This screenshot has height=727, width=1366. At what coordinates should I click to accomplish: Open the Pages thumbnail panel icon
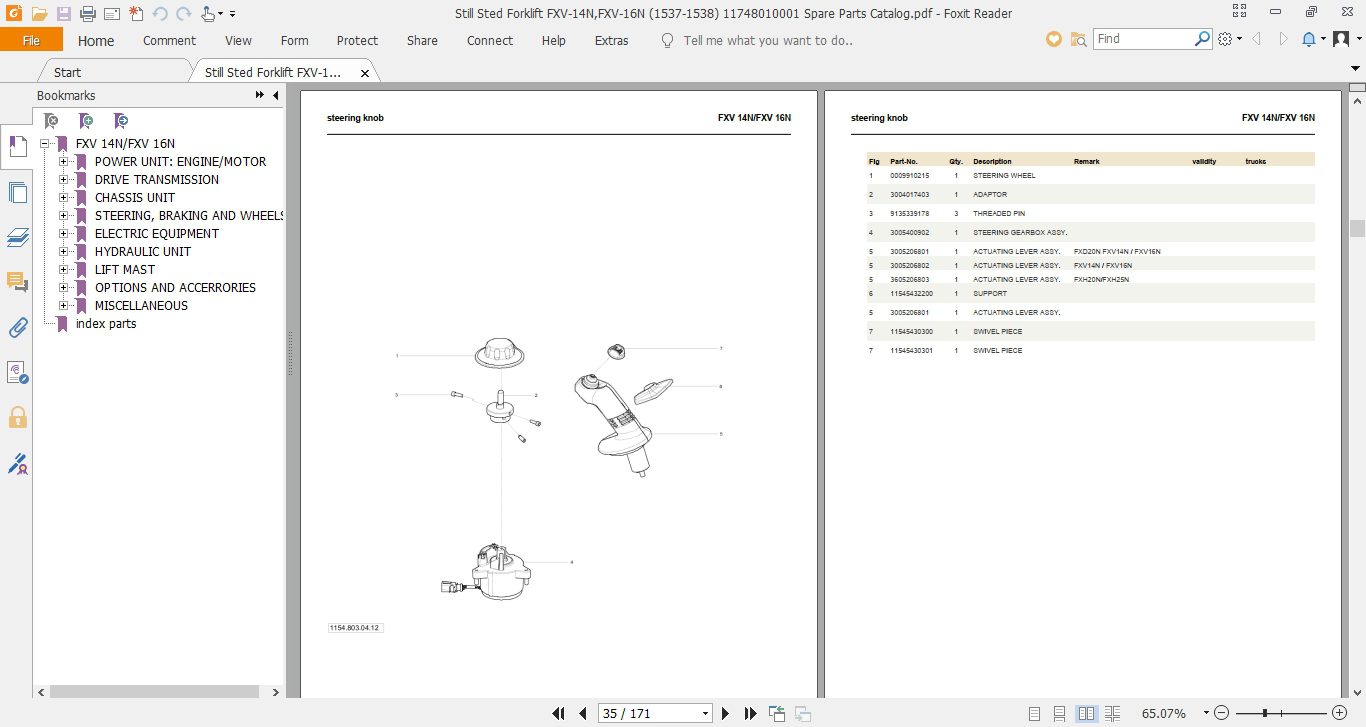[17, 192]
